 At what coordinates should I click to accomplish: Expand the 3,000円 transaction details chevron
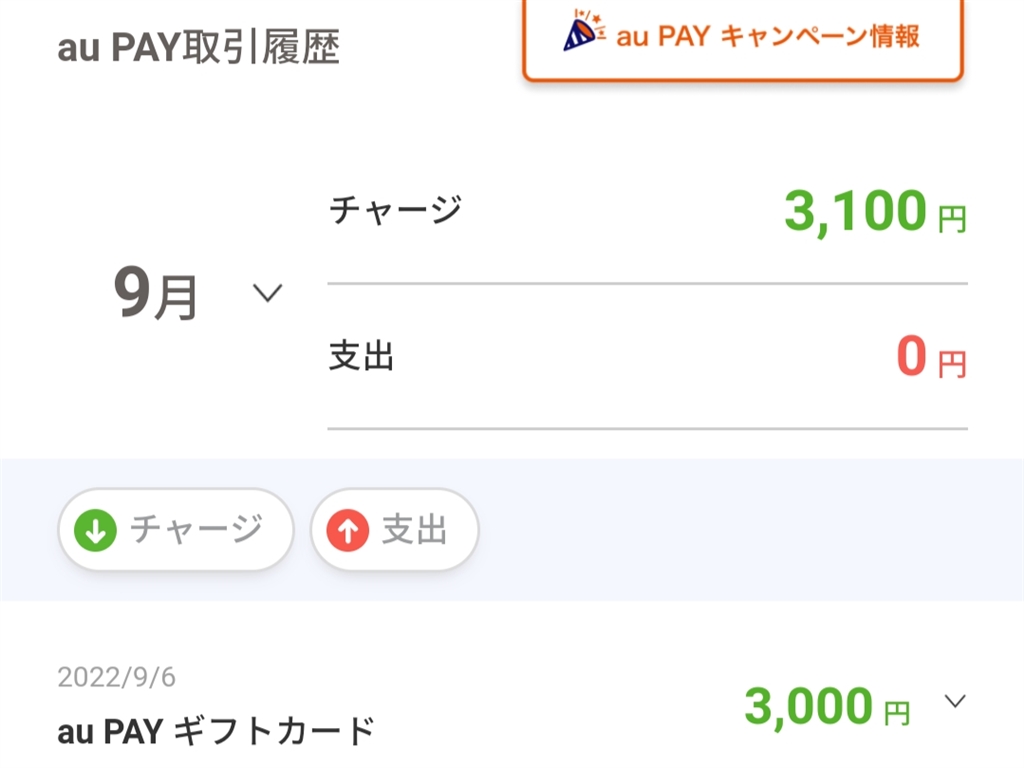coord(956,701)
